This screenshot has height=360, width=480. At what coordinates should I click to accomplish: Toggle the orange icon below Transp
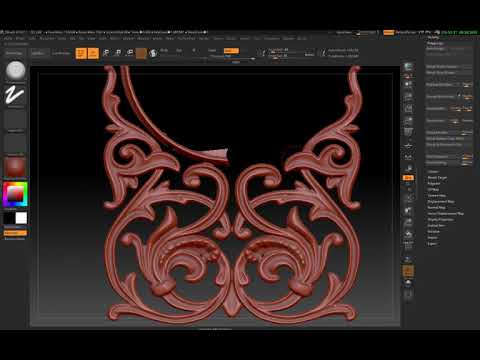408,271
